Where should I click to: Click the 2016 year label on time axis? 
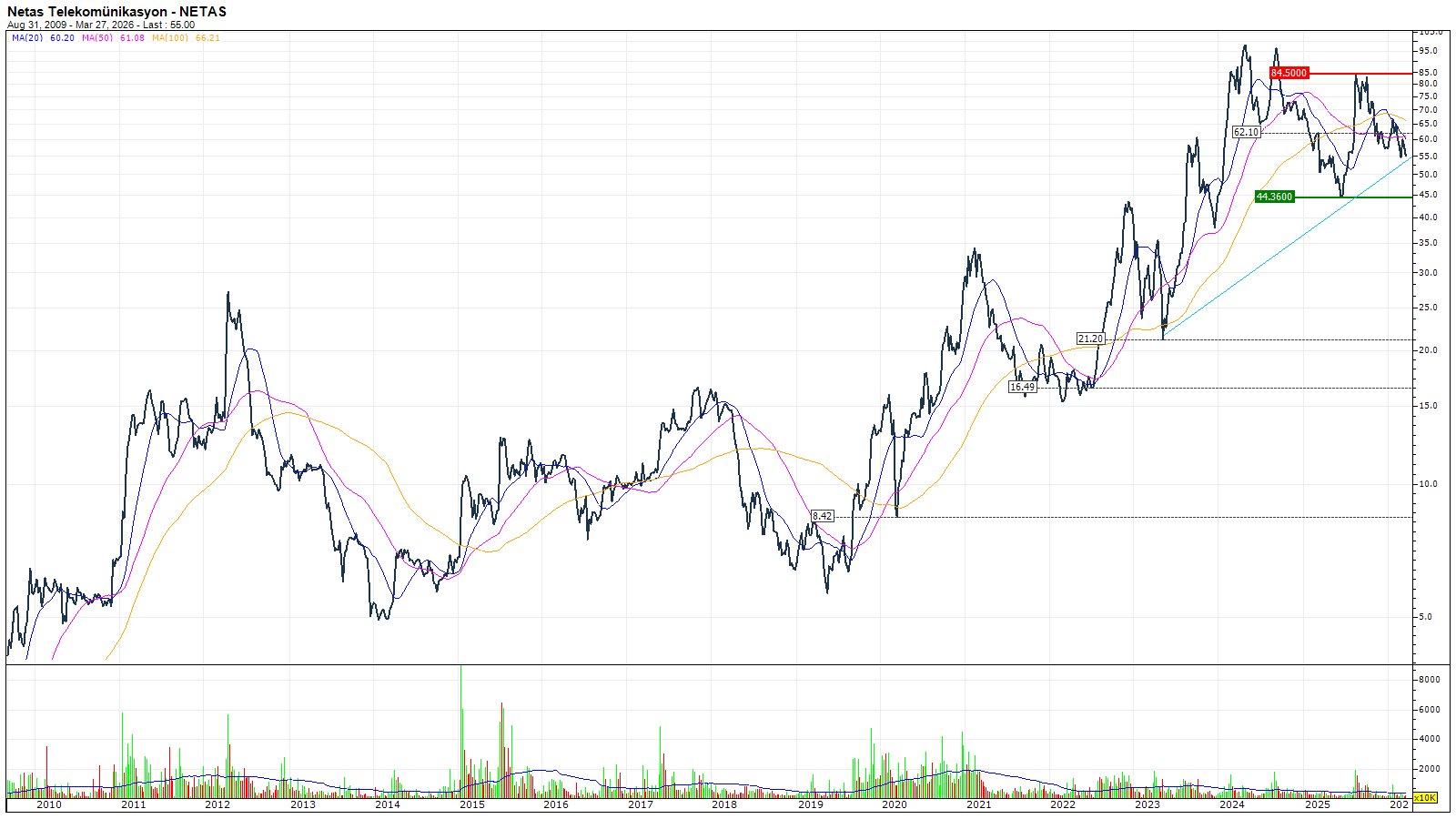click(x=556, y=804)
